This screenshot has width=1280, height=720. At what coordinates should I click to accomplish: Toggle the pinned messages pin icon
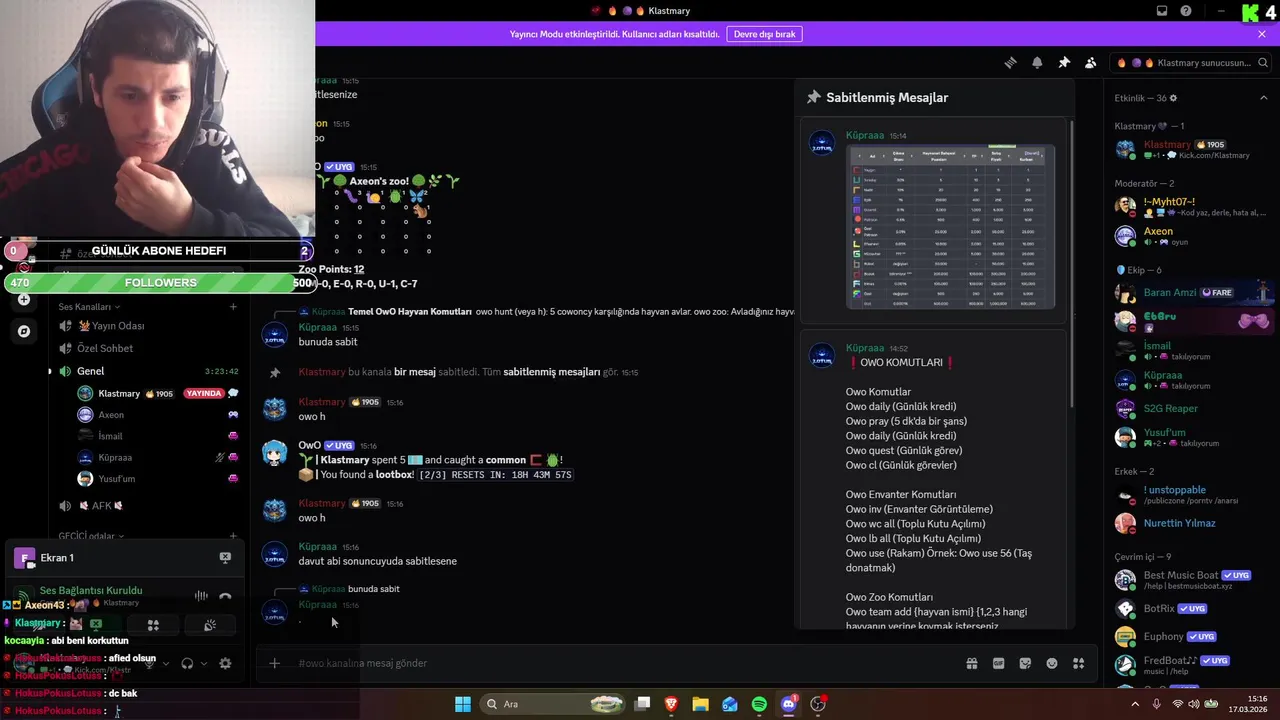pyautogui.click(x=1064, y=62)
